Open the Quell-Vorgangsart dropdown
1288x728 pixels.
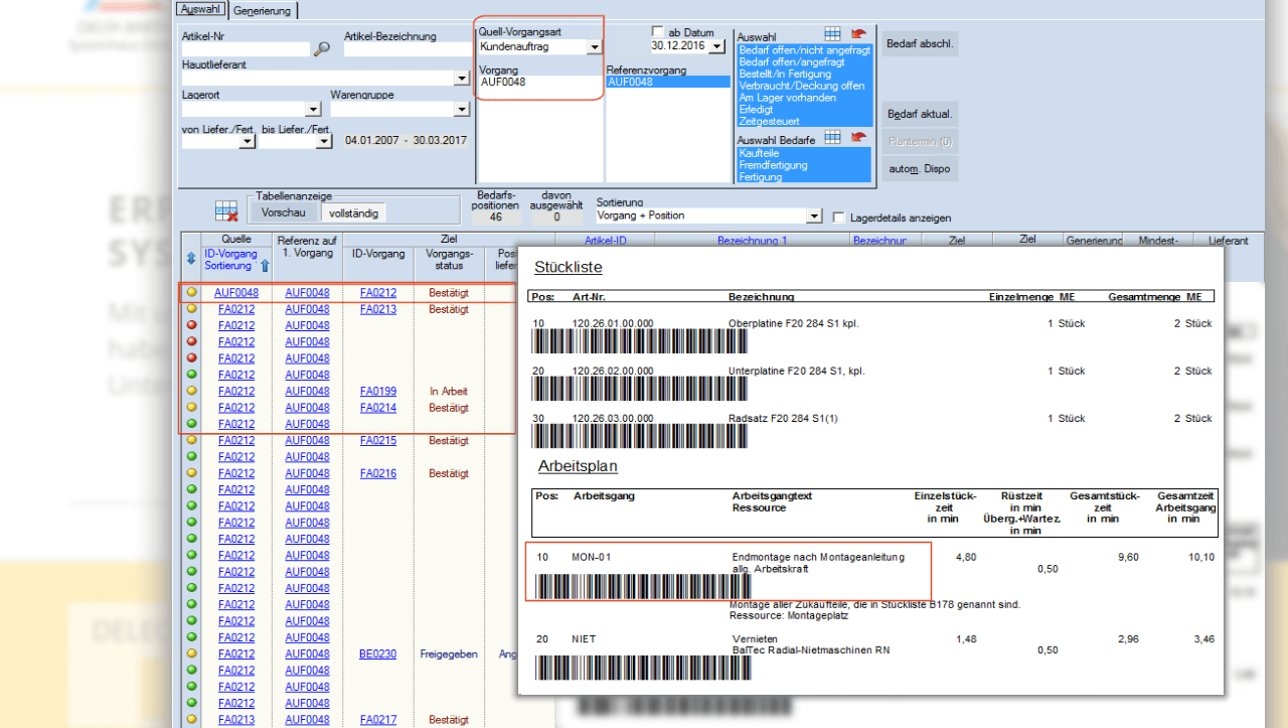pyautogui.click(x=594, y=47)
